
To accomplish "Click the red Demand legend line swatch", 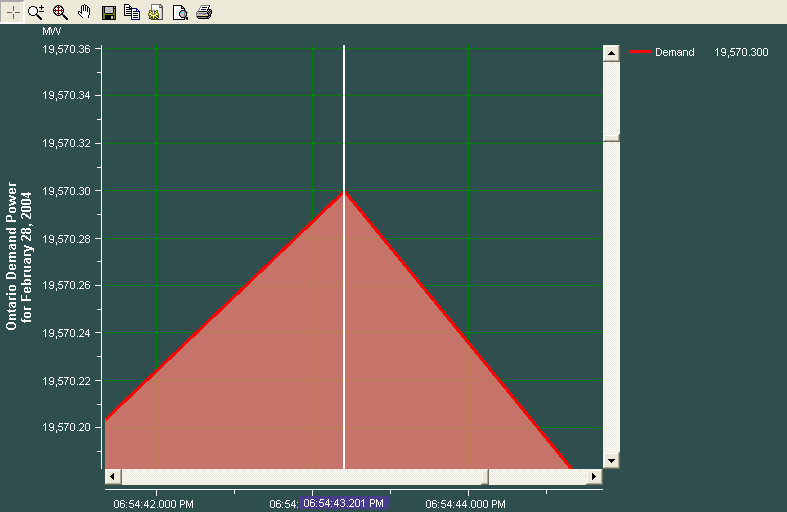I will coord(640,52).
